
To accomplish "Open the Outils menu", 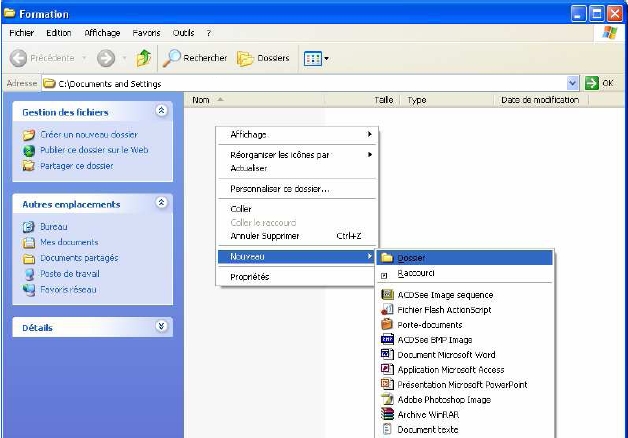I will 183,33.
